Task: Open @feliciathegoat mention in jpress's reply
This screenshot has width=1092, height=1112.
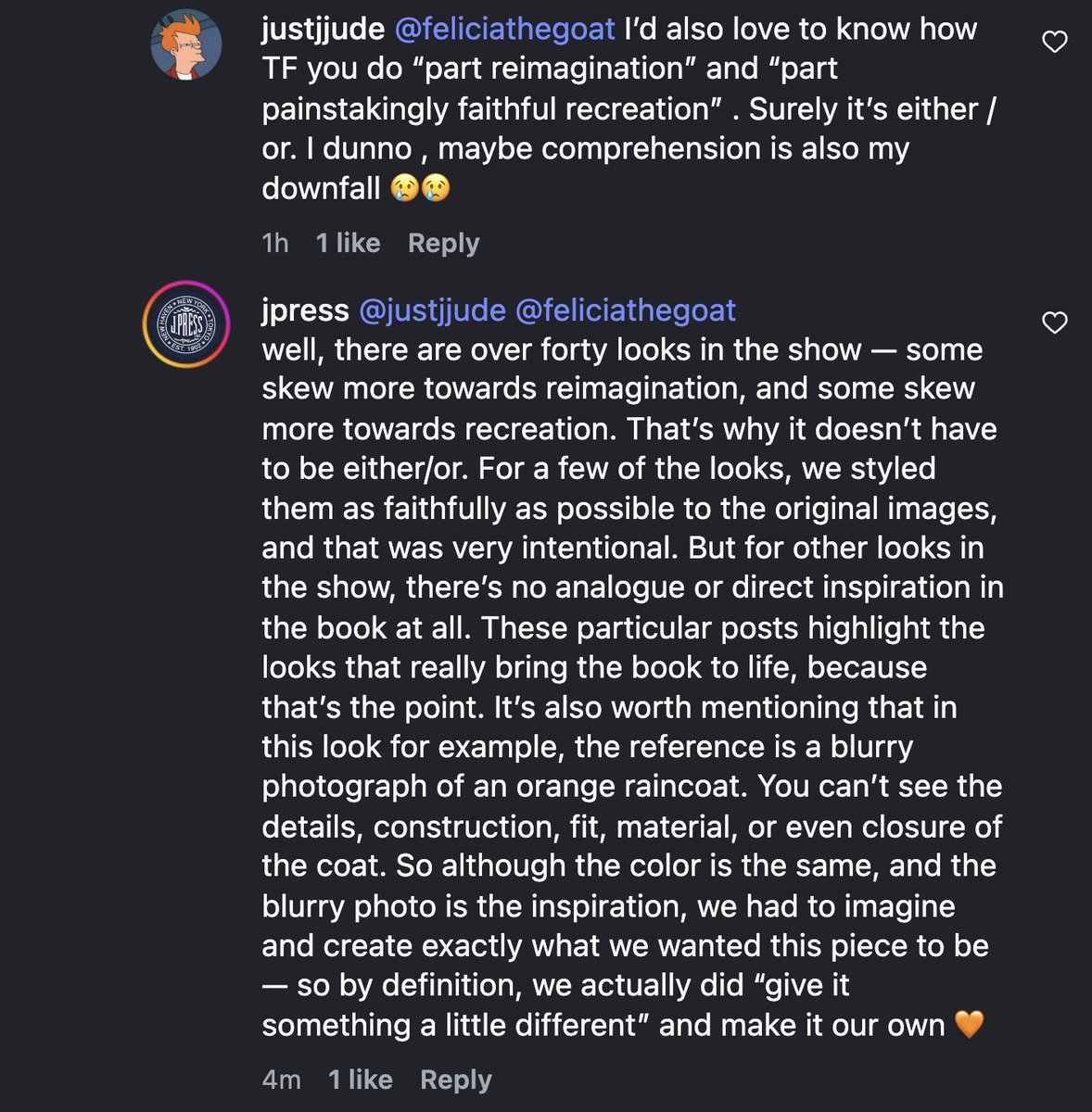Action: pos(625,310)
